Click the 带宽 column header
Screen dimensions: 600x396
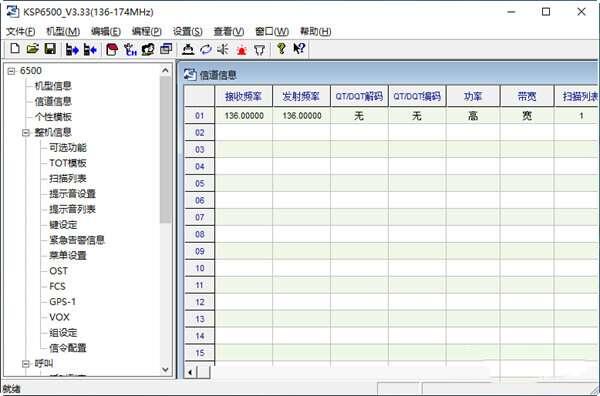[x=527, y=96]
